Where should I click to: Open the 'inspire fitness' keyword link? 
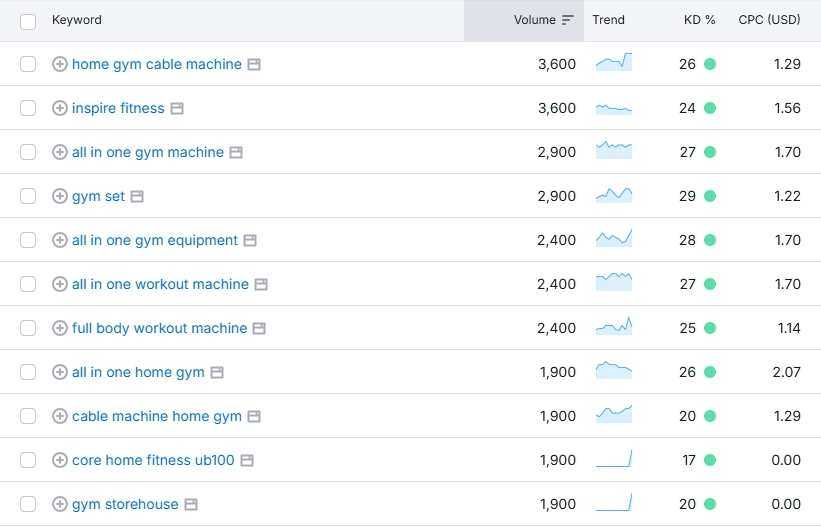(118, 108)
